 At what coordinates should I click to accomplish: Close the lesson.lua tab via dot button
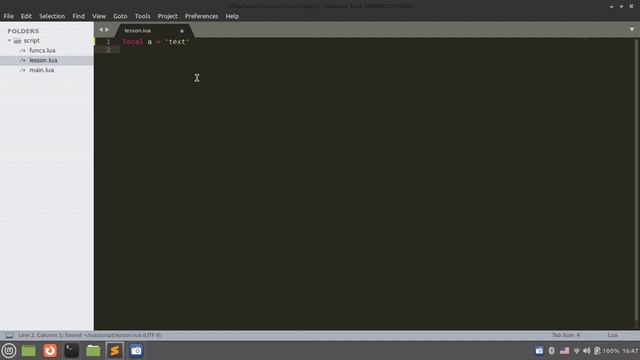(x=182, y=31)
